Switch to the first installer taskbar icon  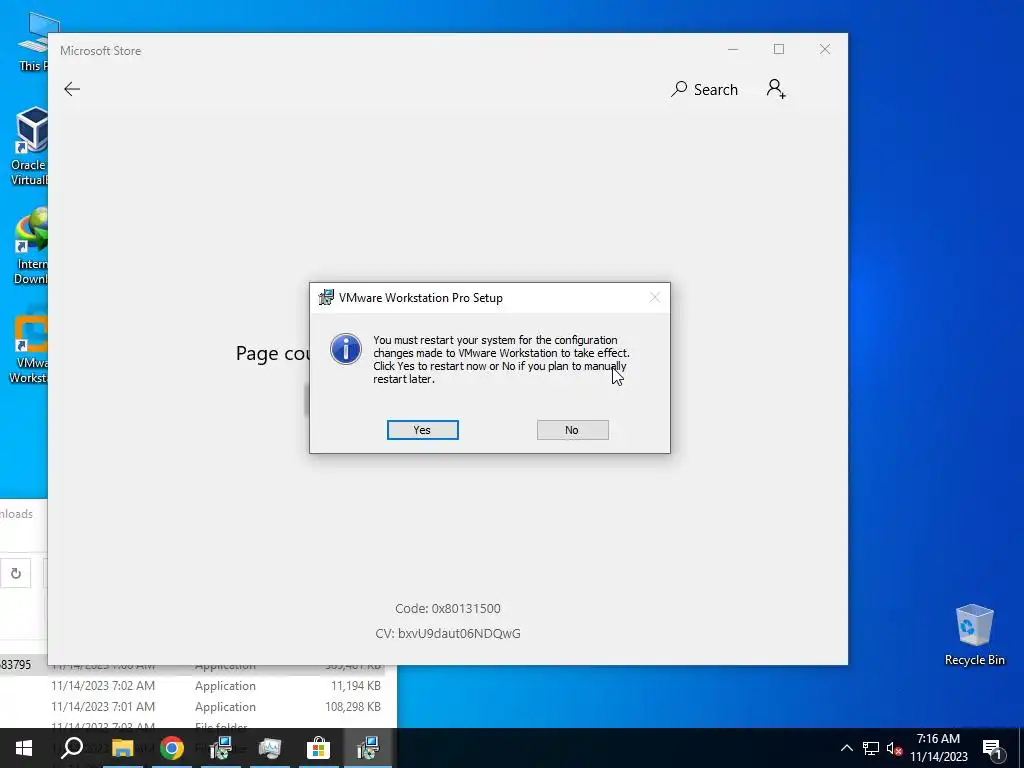tap(221, 748)
